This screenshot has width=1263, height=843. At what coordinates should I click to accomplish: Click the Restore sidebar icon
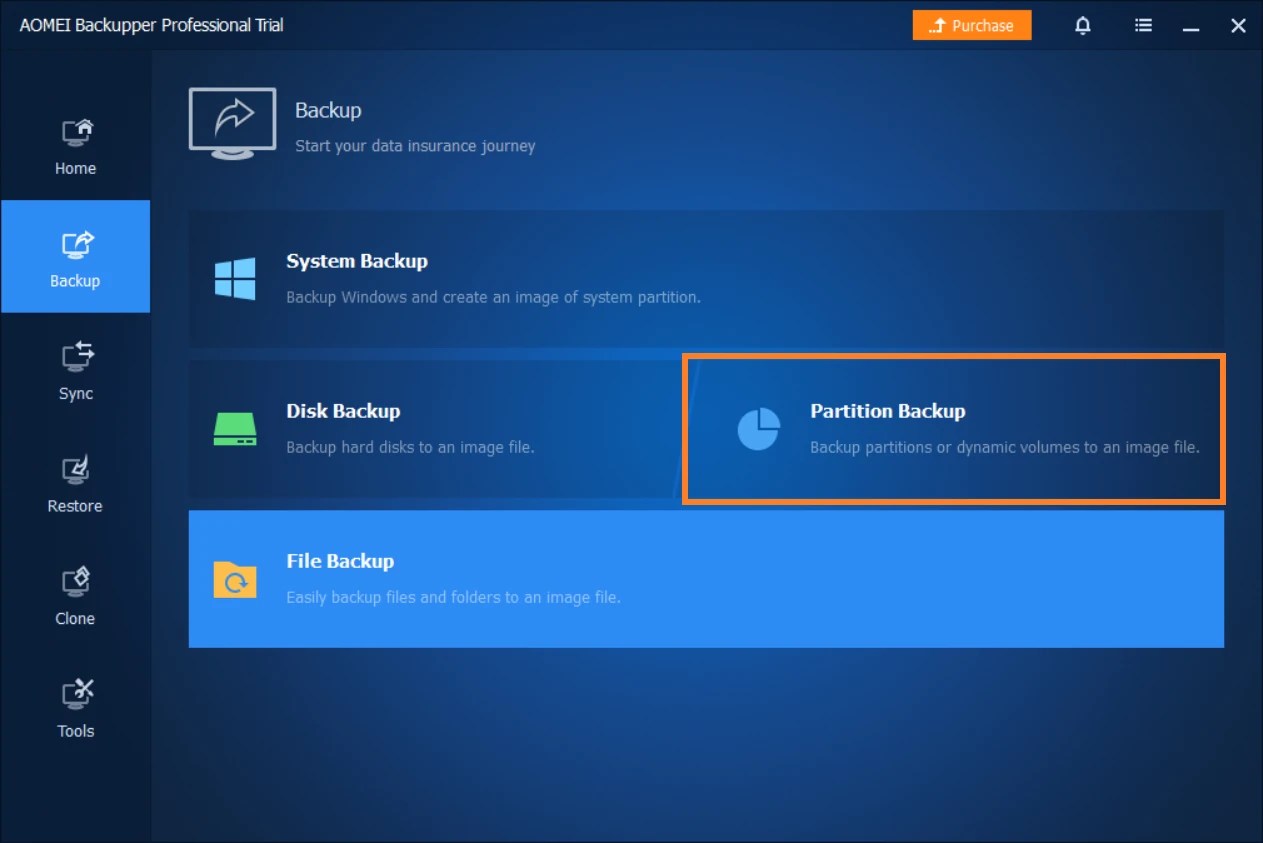click(x=75, y=468)
